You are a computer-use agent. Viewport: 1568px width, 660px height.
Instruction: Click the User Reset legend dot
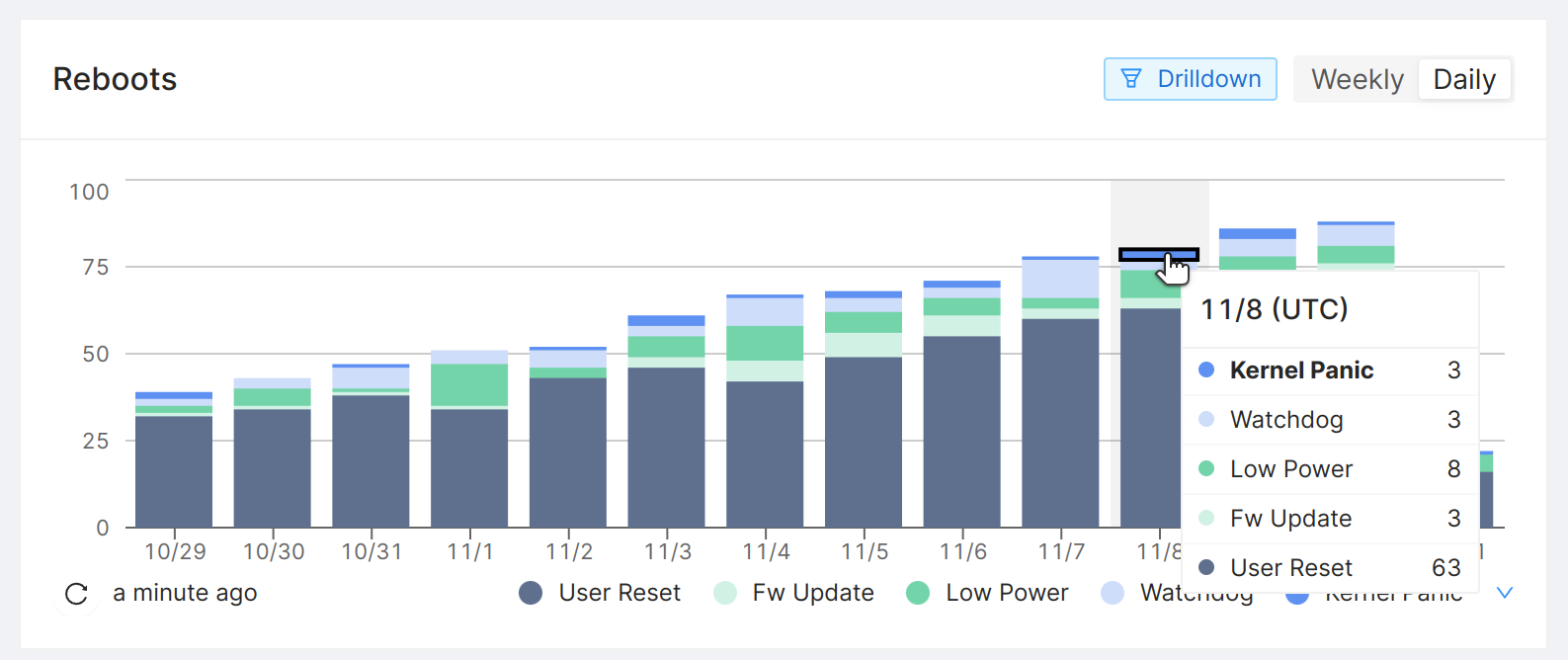(531, 593)
